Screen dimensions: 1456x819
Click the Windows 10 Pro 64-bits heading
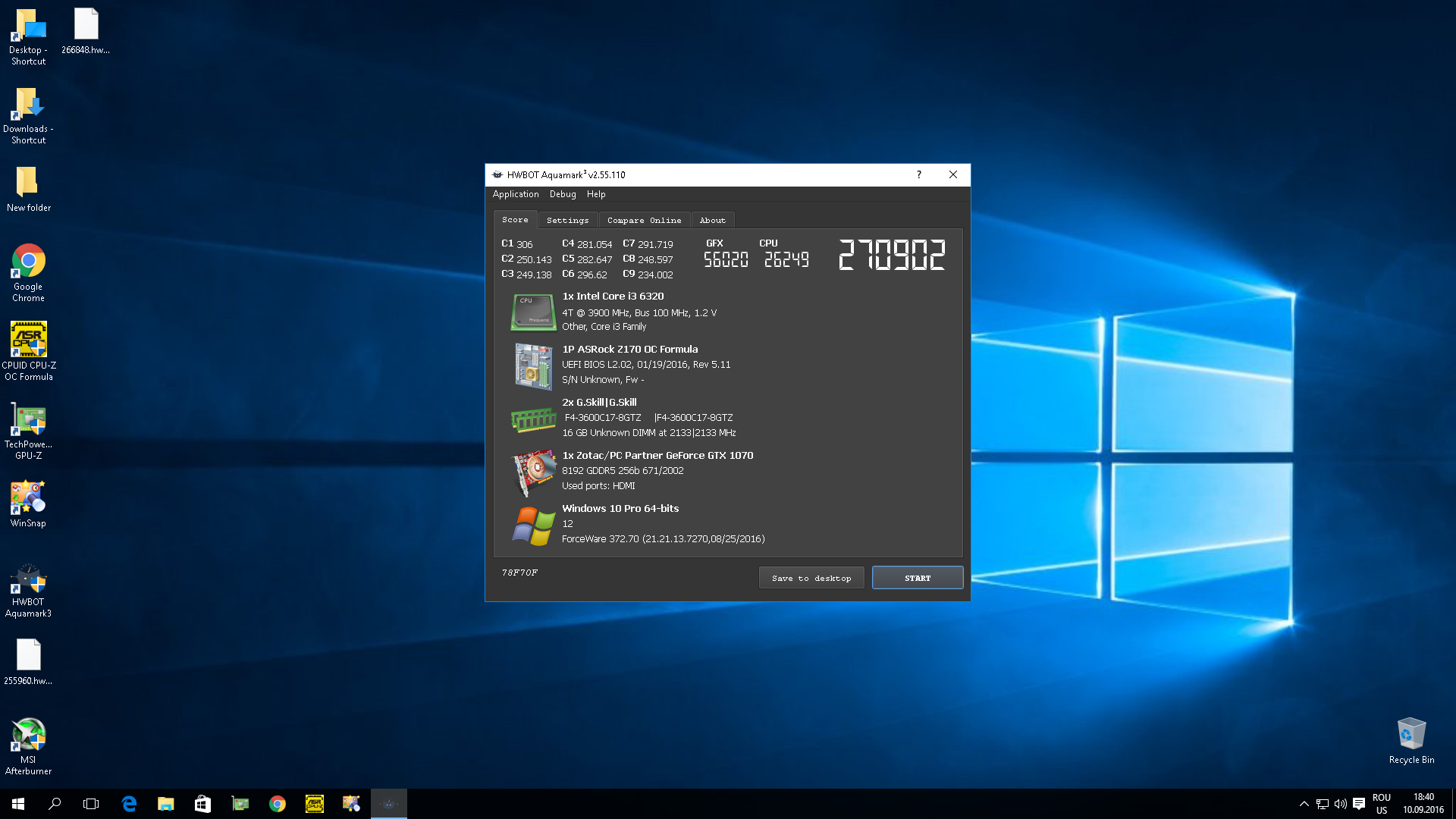click(x=620, y=509)
